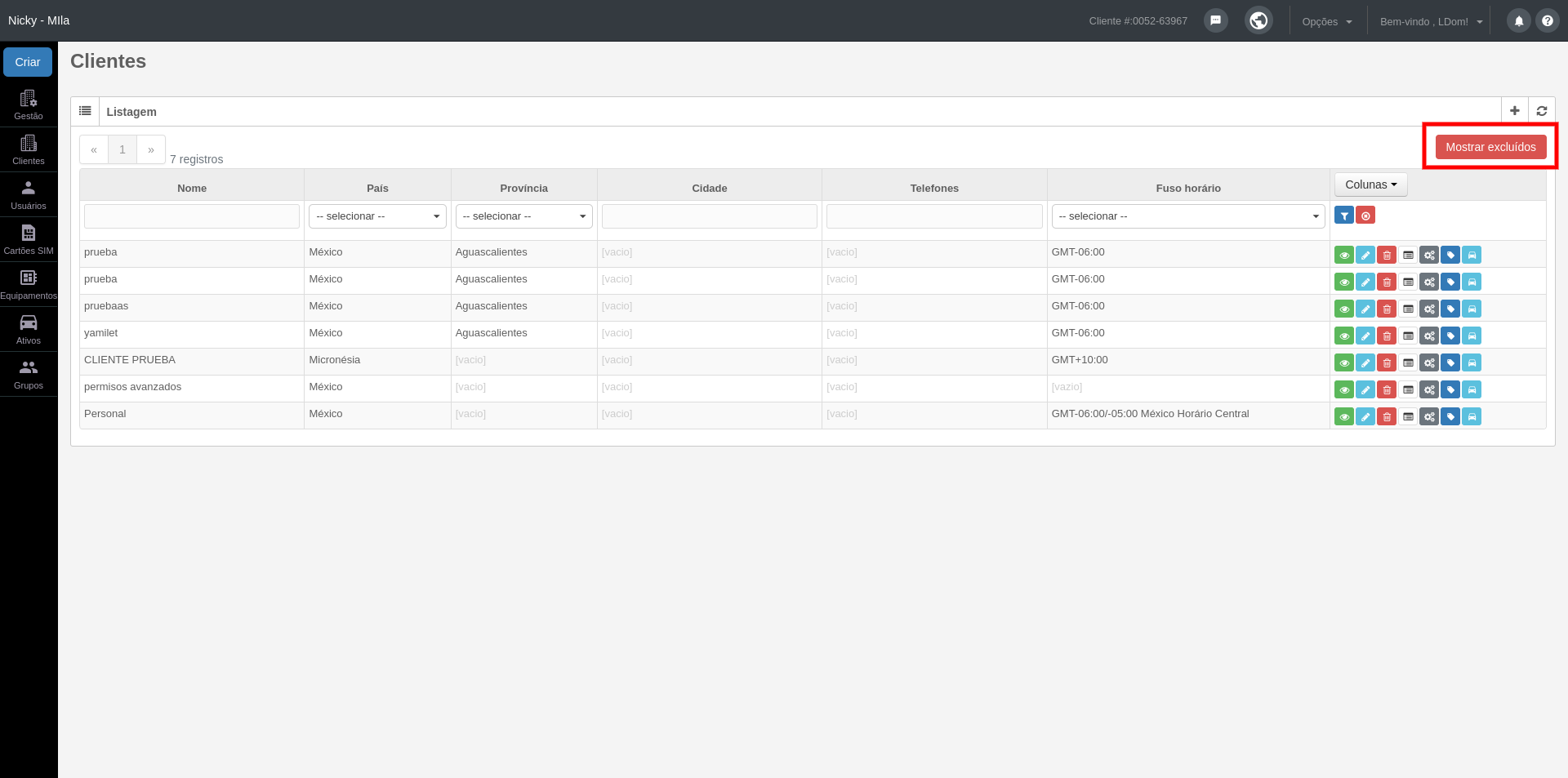This screenshot has width=1568, height=778.
Task: Open the Fuso horário filter dropdown
Action: (1188, 216)
